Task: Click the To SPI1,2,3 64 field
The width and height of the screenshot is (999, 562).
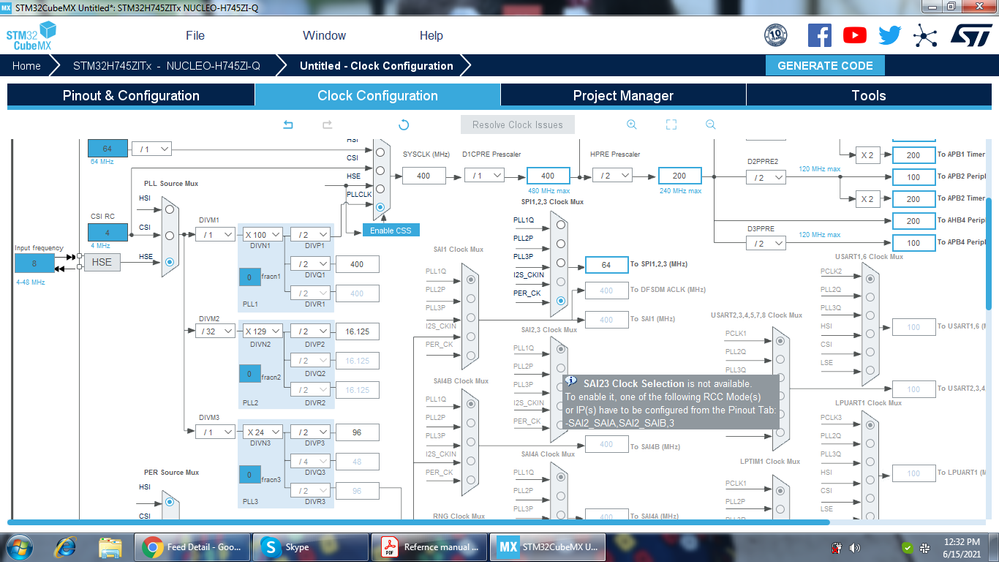Action: [606, 264]
